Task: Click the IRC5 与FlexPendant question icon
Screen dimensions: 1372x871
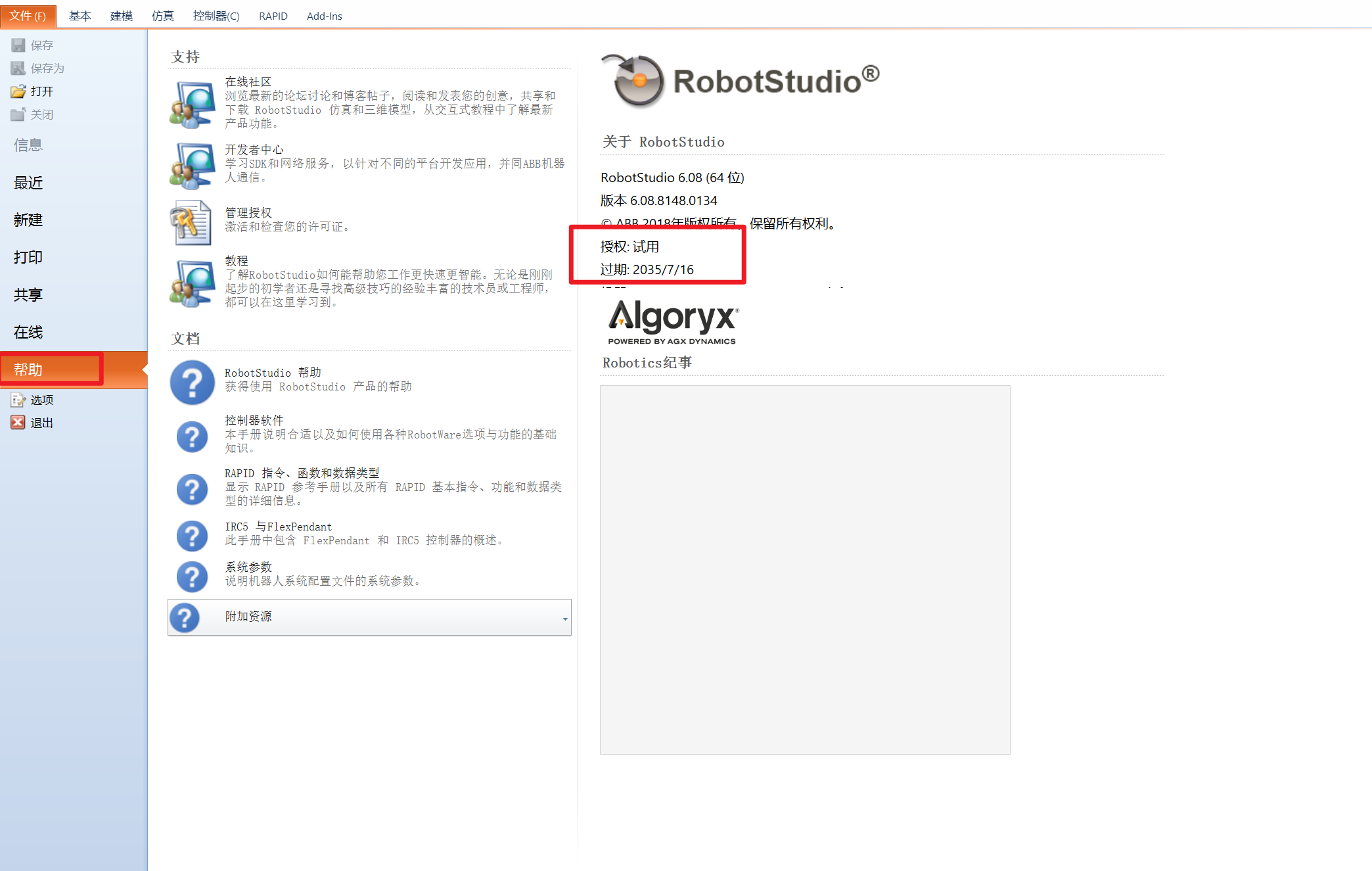Action: click(x=192, y=536)
